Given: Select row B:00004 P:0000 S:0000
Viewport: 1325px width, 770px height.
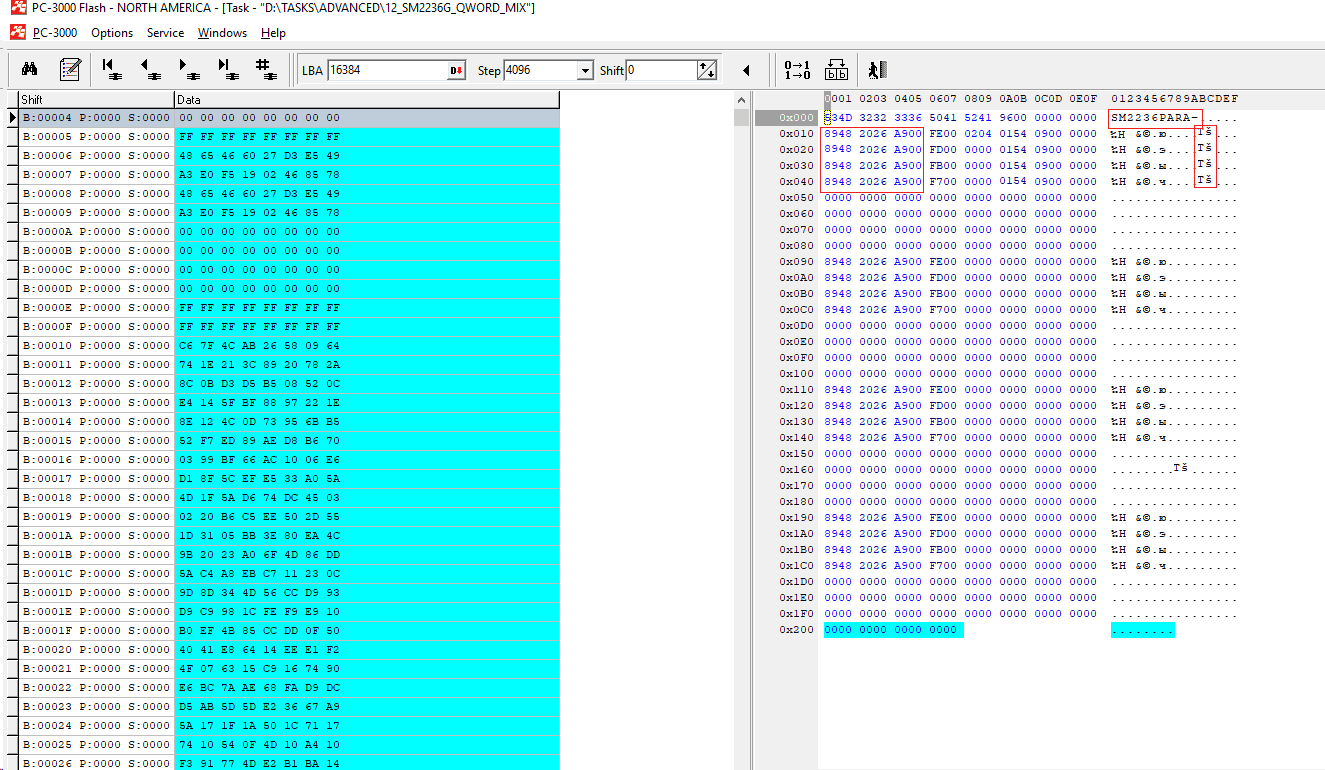Looking at the screenshot, I should pyautogui.click(x=289, y=118).
